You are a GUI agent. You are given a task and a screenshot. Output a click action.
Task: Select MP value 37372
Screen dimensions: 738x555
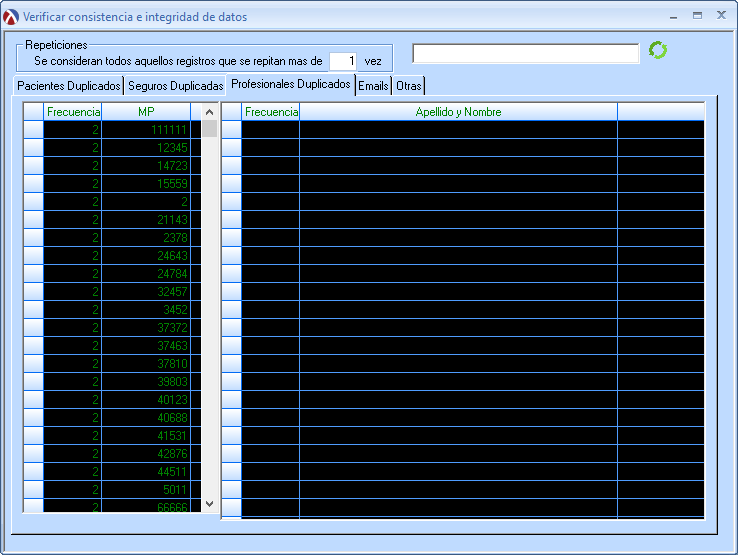point(146,328)
